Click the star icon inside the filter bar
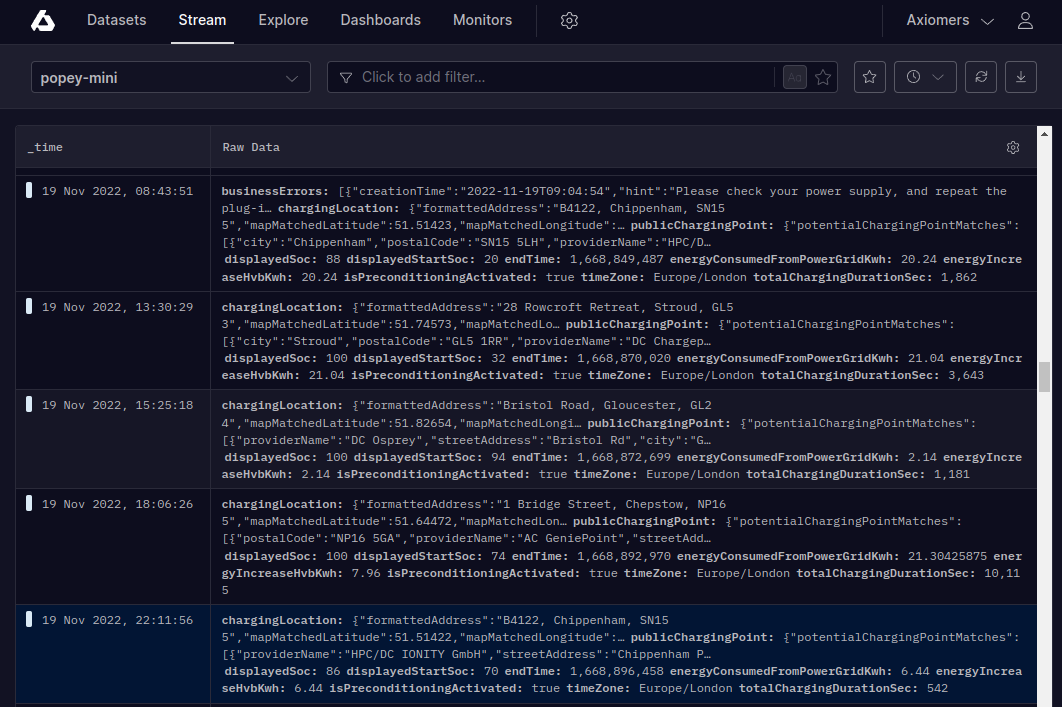 click(823, 77)
